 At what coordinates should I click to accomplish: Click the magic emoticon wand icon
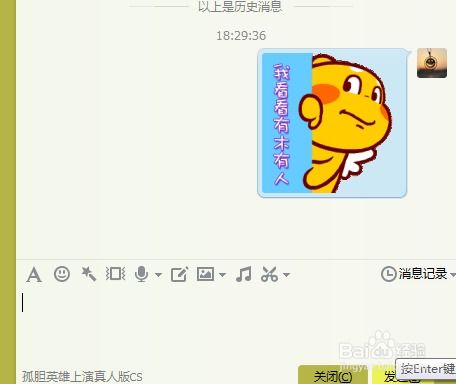(x=89, y=274)
